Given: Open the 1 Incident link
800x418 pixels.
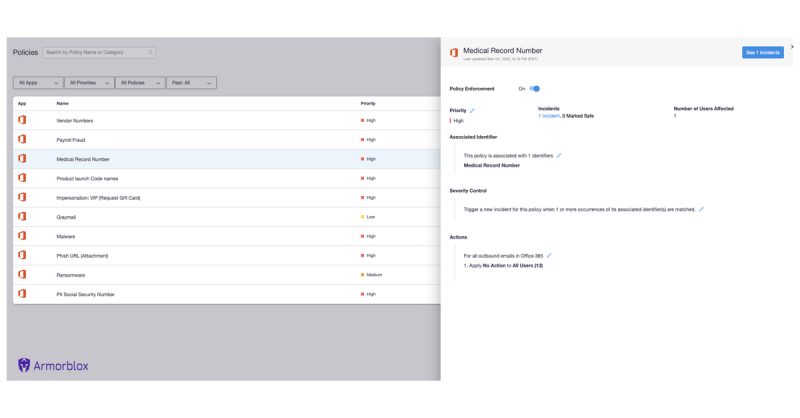Looking at the screenshot, I should coord(549,116).
